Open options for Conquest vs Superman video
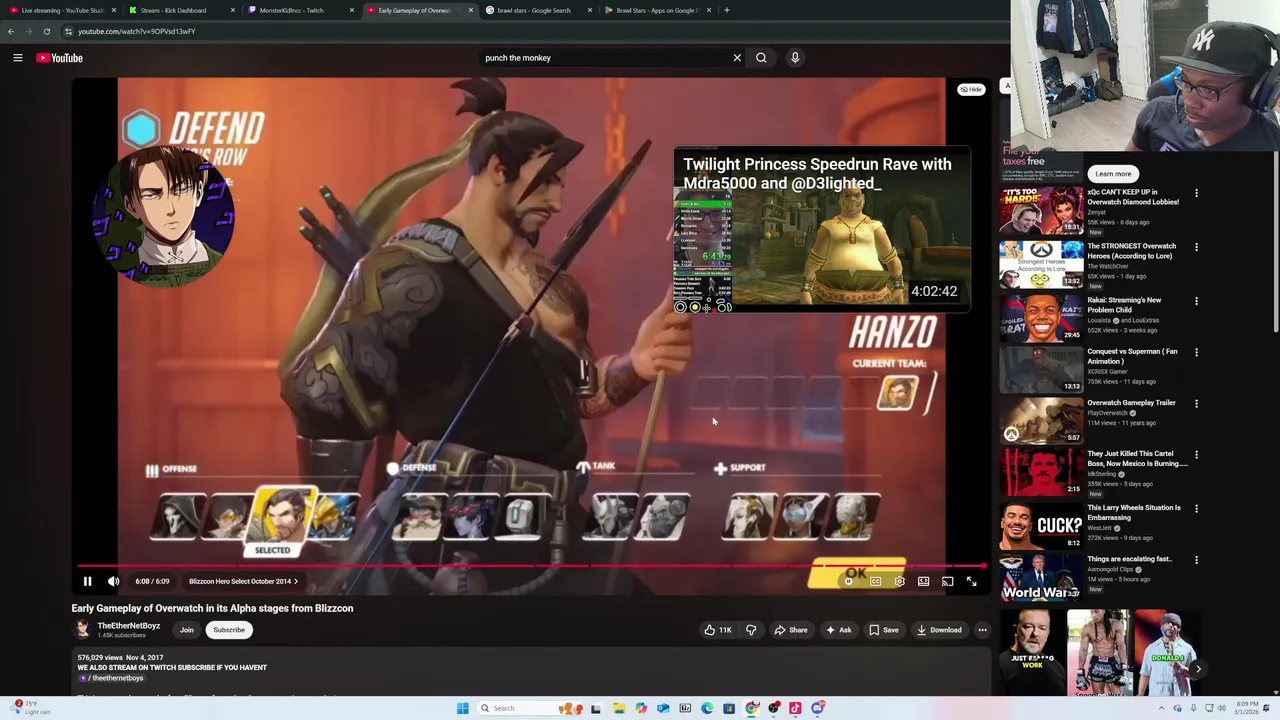The image size is (1280, 720). coord(1196,352)
